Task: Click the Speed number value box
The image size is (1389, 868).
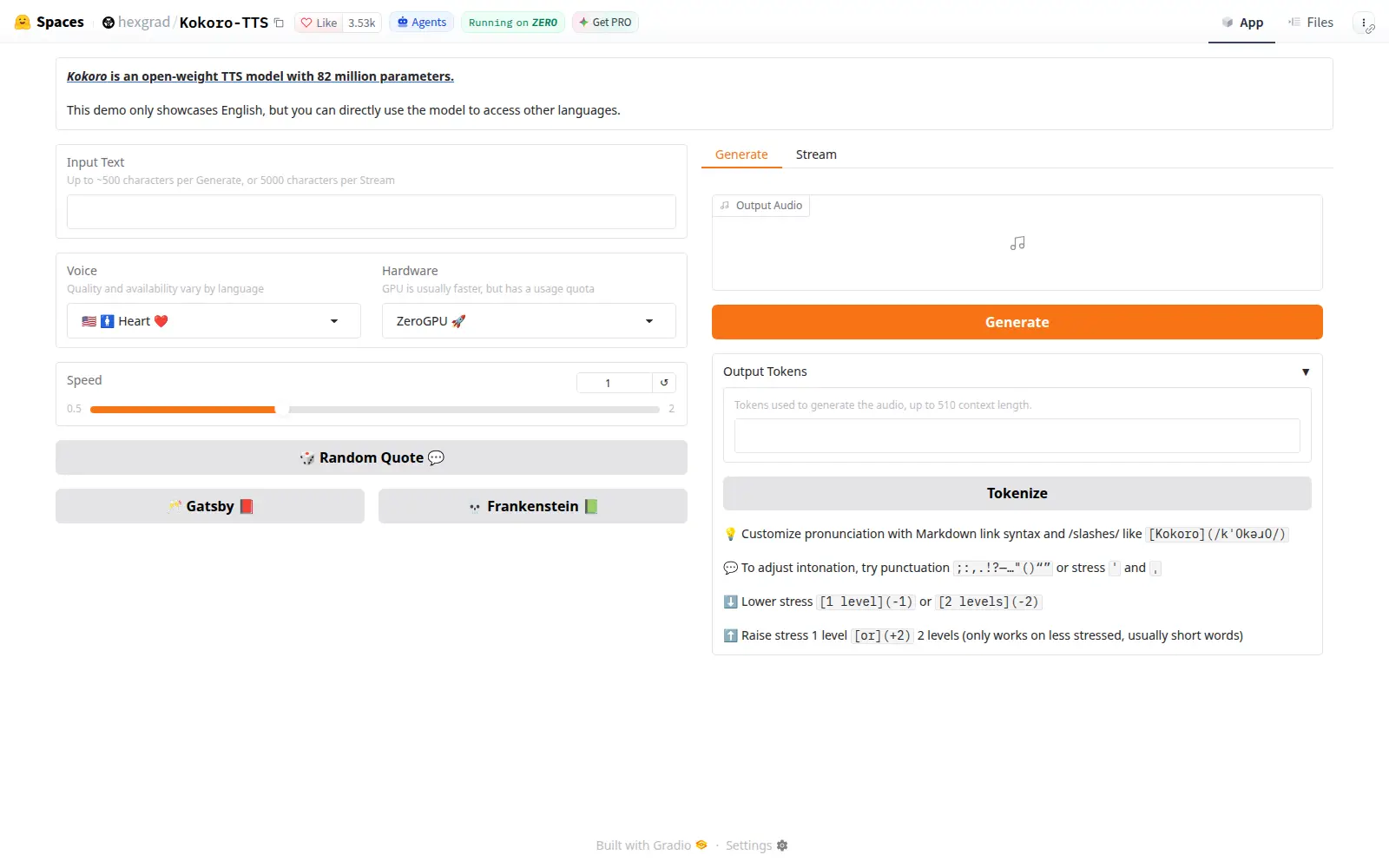Action: pyautogui.click(x=615, y=383)
